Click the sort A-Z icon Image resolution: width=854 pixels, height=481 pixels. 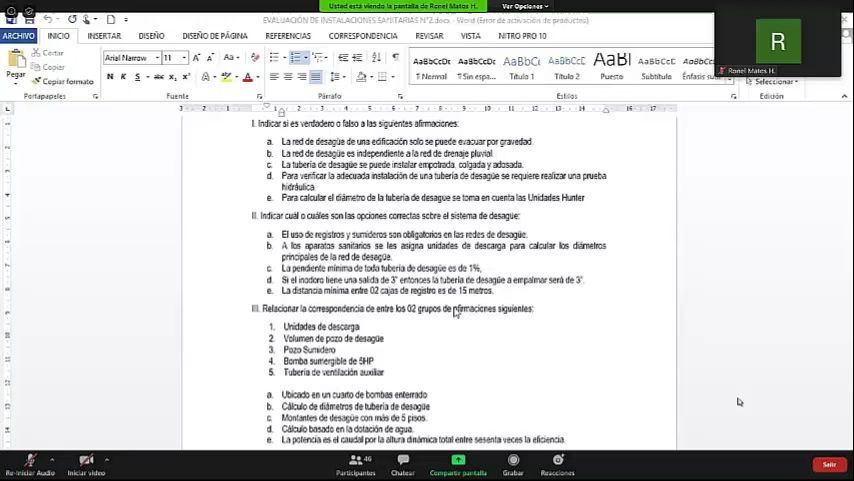click(x=376, y=57)
